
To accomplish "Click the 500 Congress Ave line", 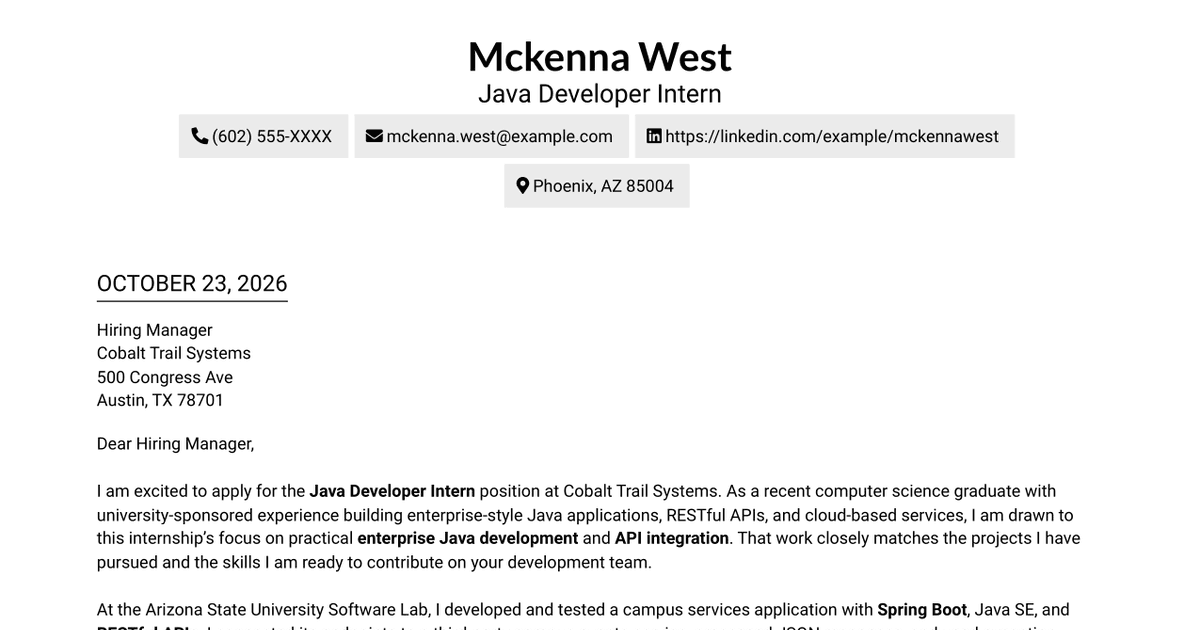I will point(165,377).
